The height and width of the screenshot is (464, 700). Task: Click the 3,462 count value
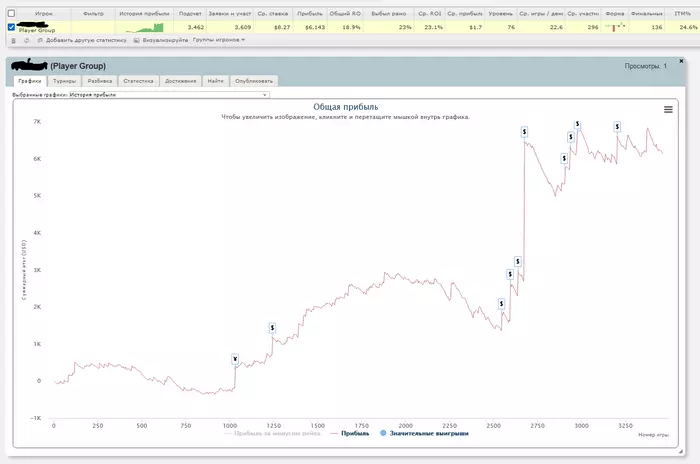pyautogui.click(x=196, y=27)
